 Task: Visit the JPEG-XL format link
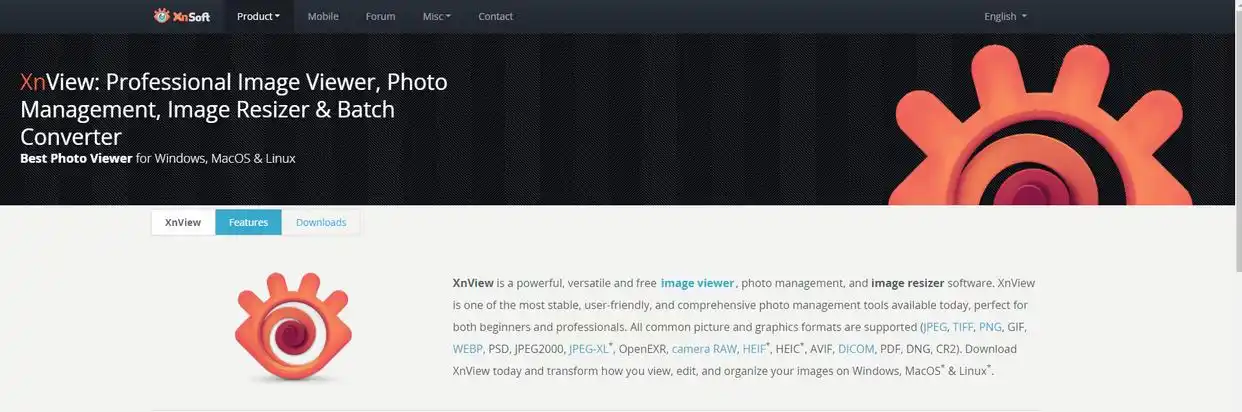point(589,349)
